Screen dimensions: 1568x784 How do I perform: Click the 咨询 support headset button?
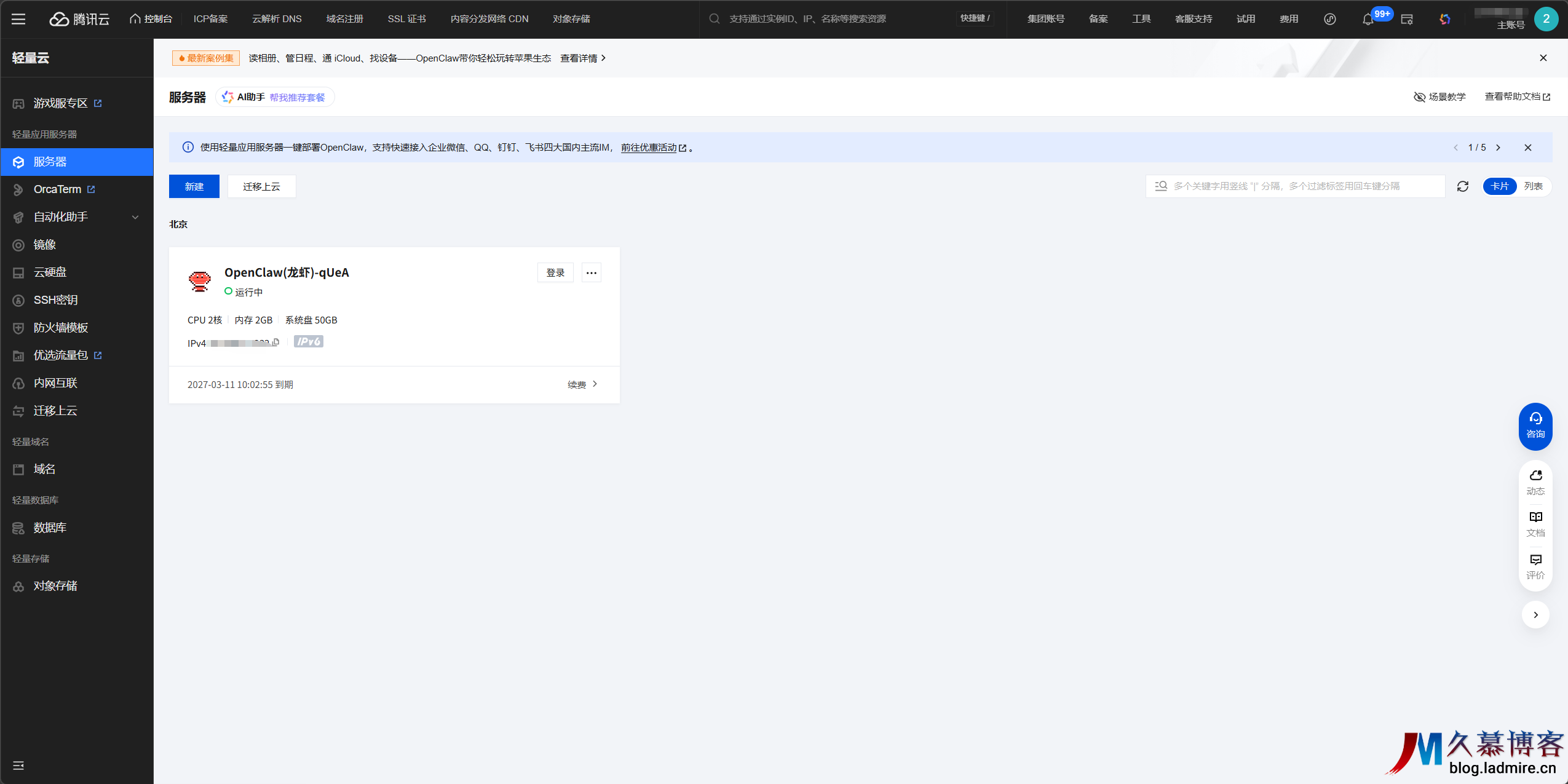tap(1535, 426)
